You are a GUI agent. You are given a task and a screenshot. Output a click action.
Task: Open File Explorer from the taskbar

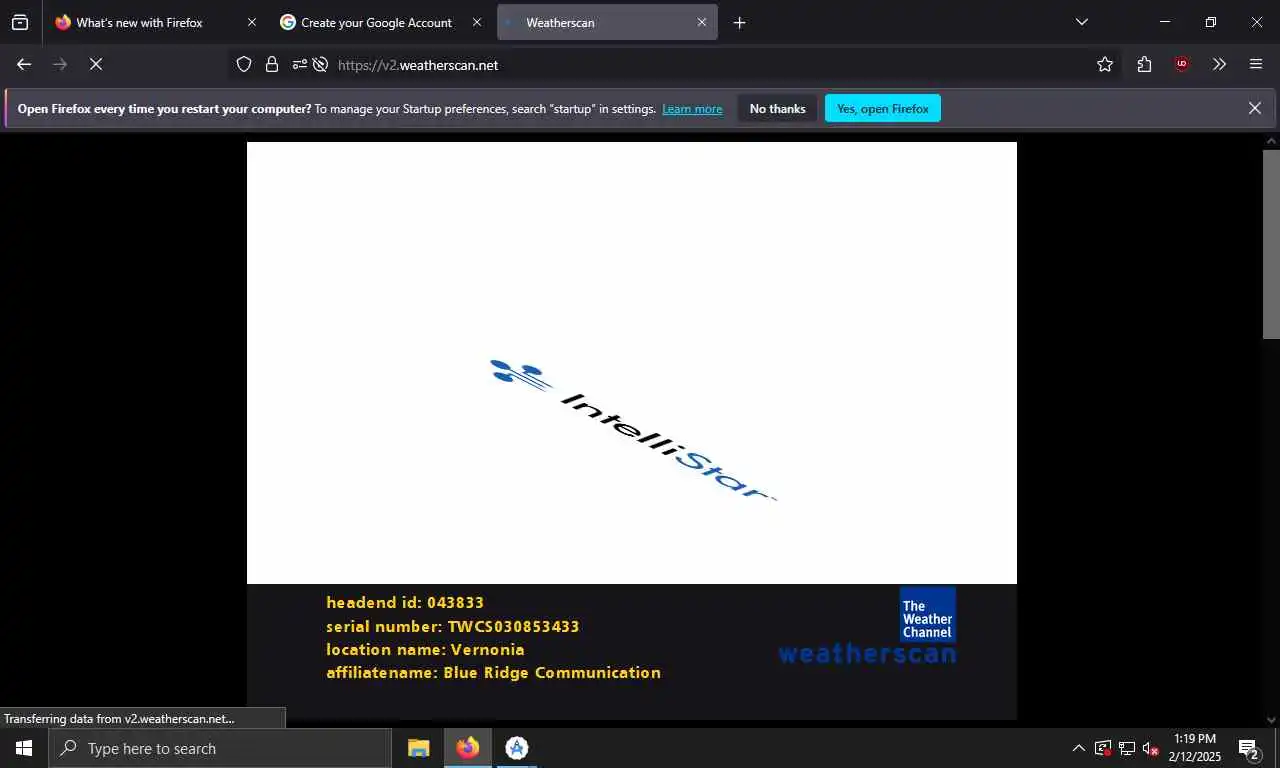(419, 748)
